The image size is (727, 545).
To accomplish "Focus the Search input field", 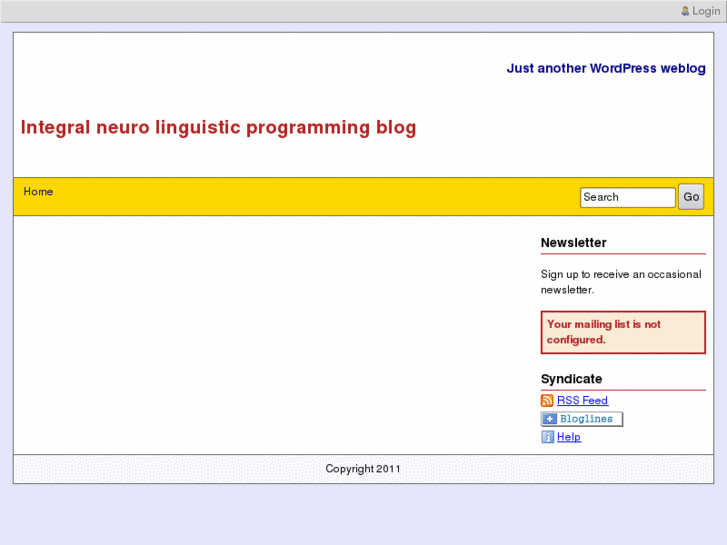I will pyautogui.click(x=627, y=197).
